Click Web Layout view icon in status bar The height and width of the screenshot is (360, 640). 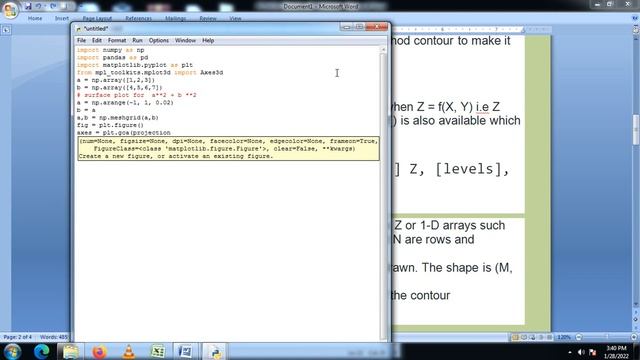coord(533,337)
